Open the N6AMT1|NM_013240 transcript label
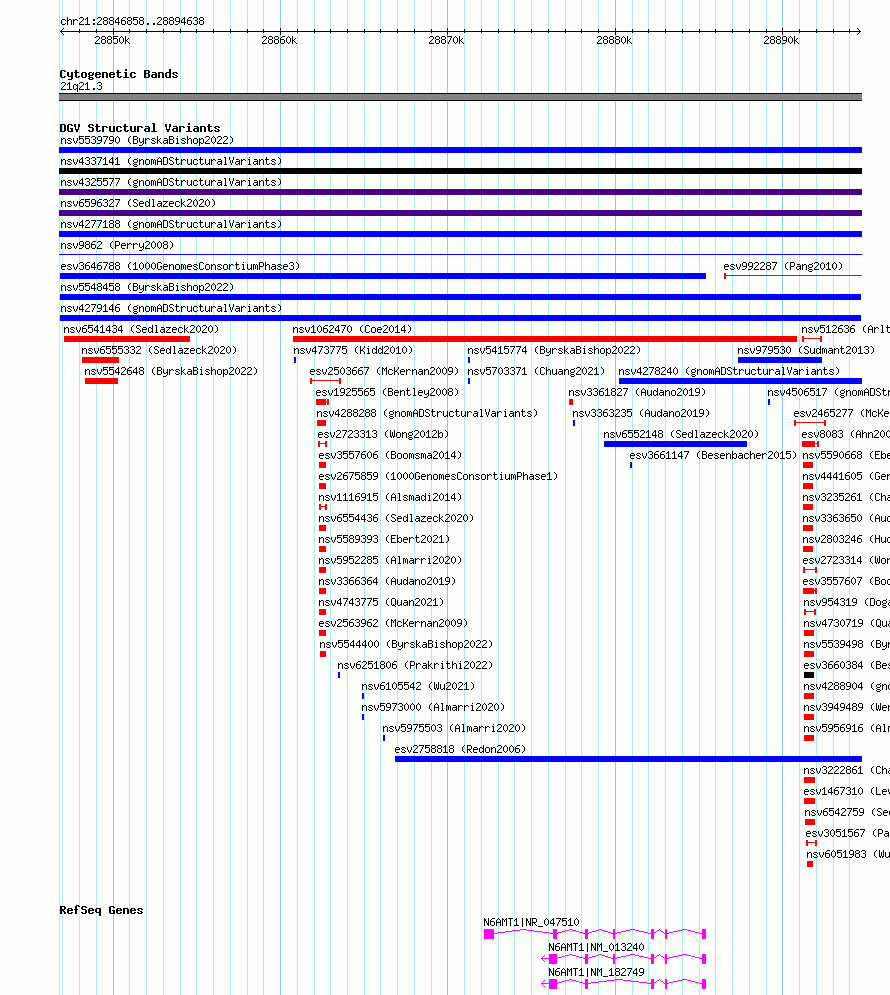The width and height of the screenshot is (890, 995). coord(596,947)
